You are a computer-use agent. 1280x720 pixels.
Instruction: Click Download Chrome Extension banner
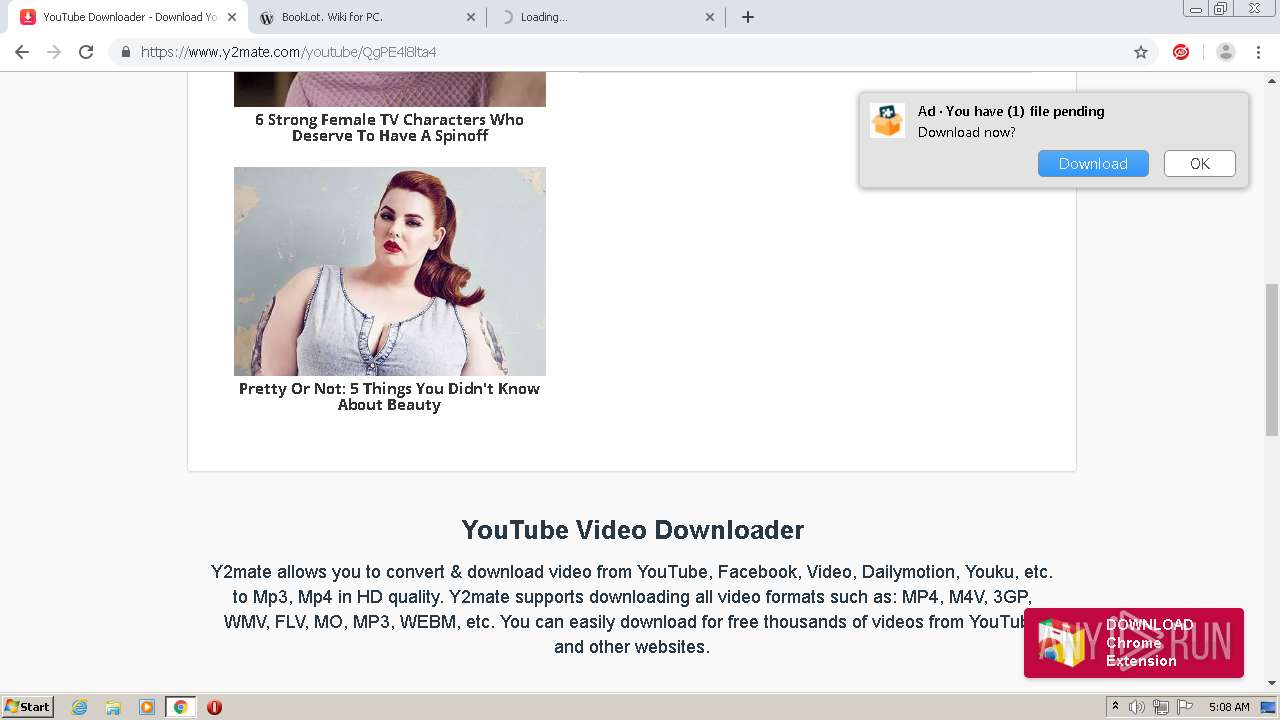coord(1134,643)
